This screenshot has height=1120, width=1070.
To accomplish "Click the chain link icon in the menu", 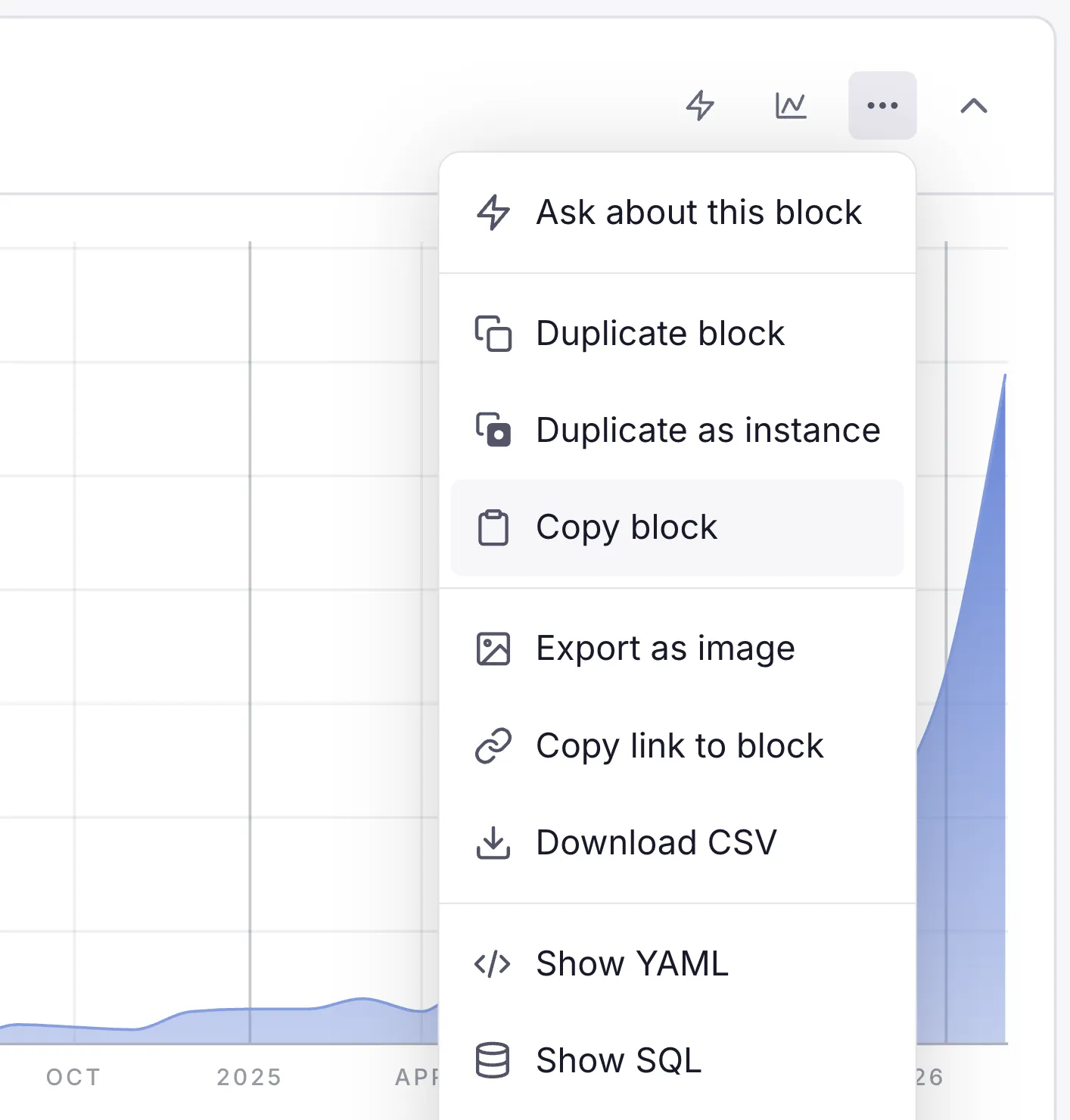I will pyautogui.click(x=493, y=746).
